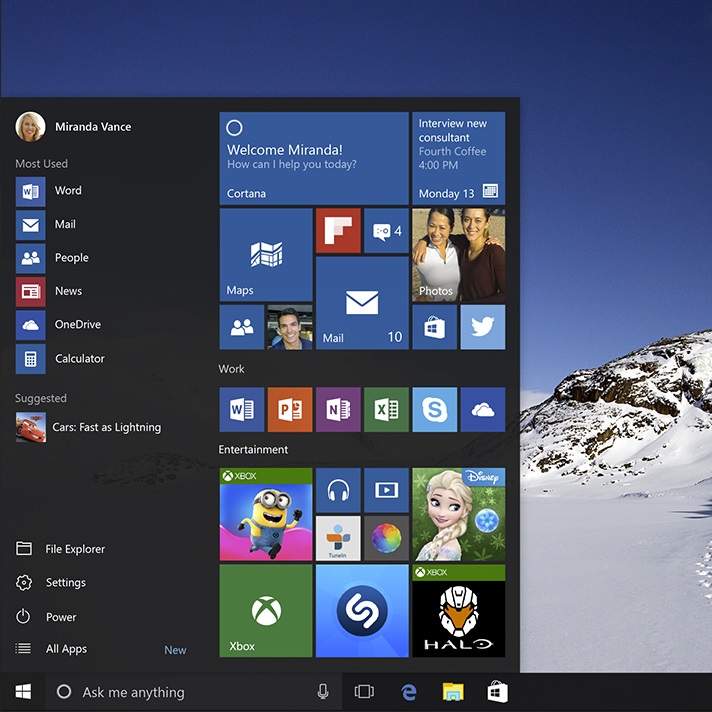
Task: Launch the Excel tile
Action: 386,410
